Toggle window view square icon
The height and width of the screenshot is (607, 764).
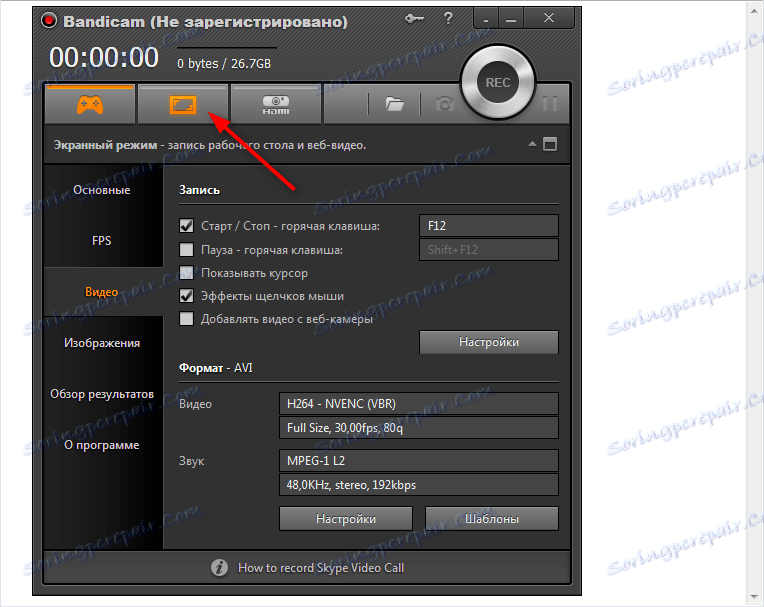550,144
